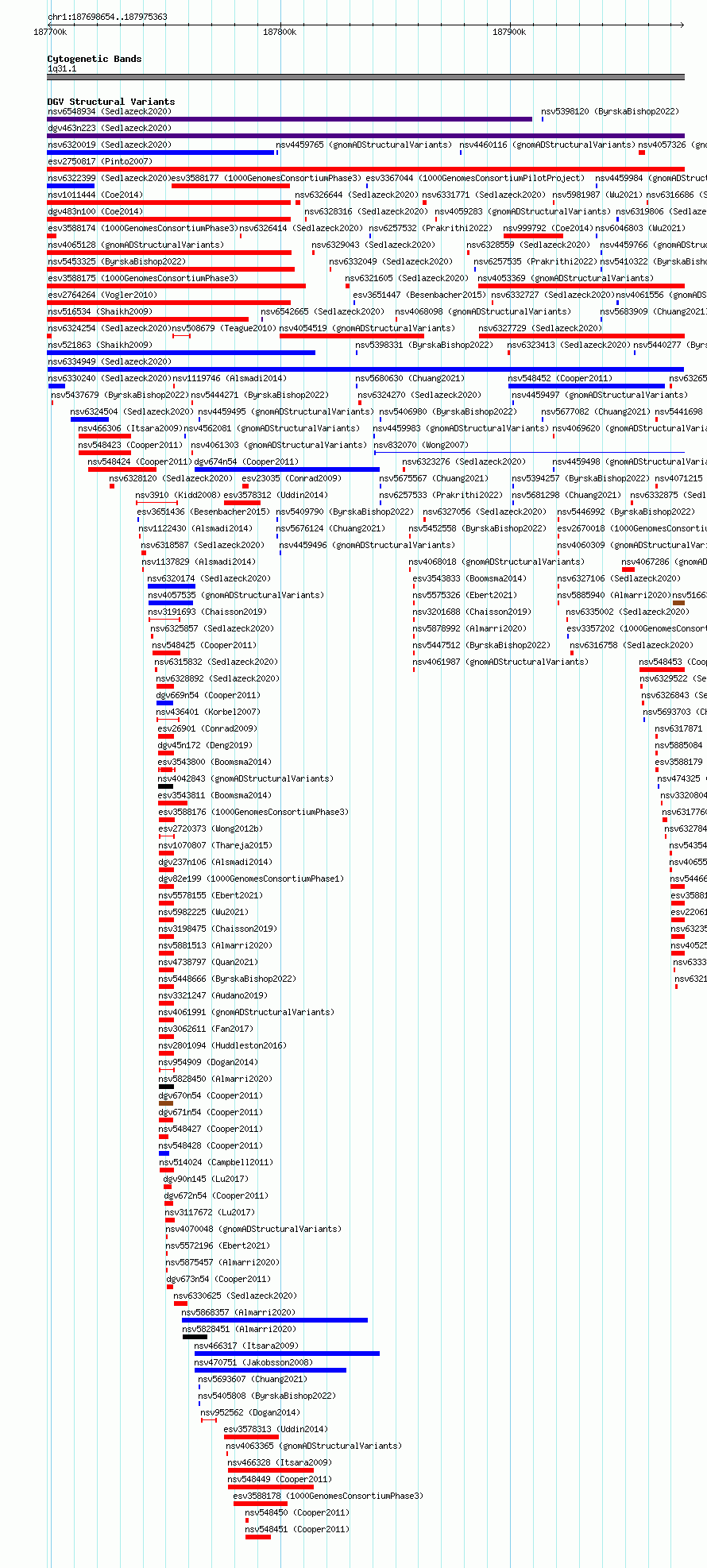Click the dgv45n172 (Deng2019) label

pyautogui.click(x=205, y=746)
